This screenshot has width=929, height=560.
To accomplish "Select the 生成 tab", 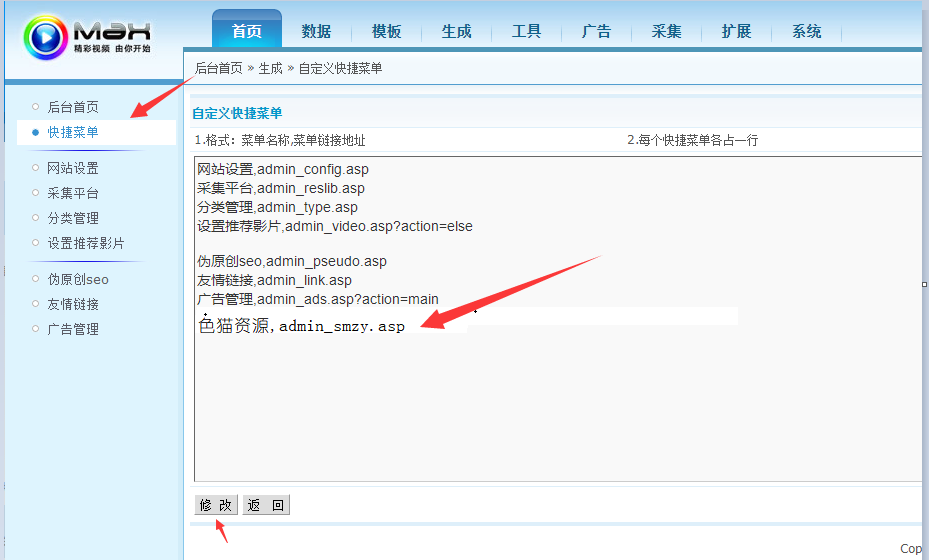I will click(457, 31).
